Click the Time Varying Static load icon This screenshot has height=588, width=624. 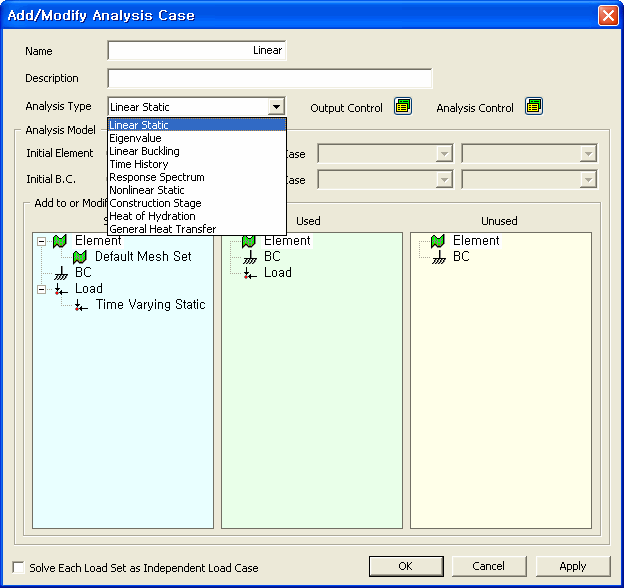point(80,305)
